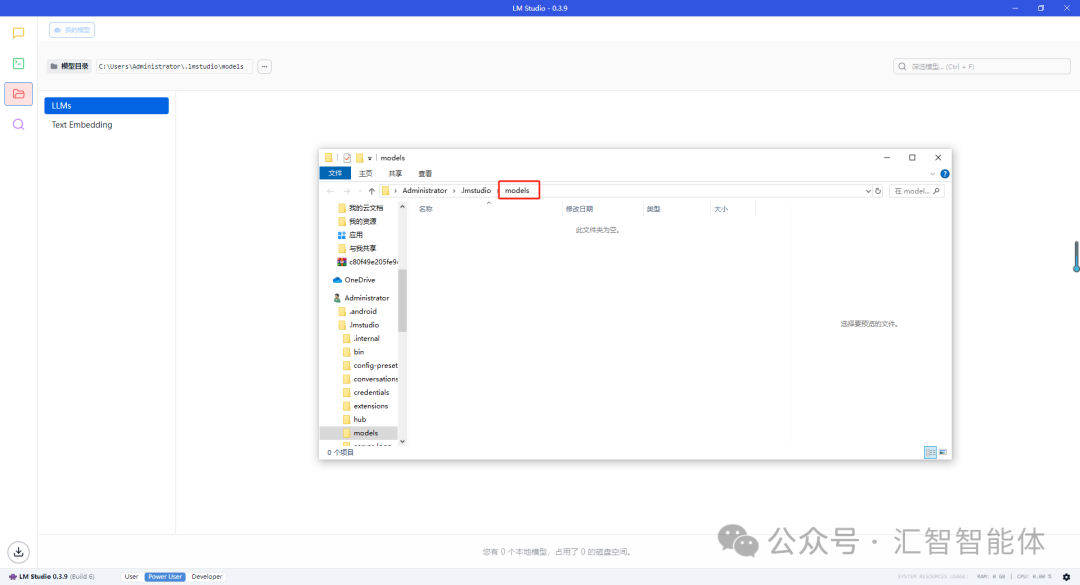Sort by 名称 column header
This screenshot has width=1080, height=585.
click(x=426, y=209)
